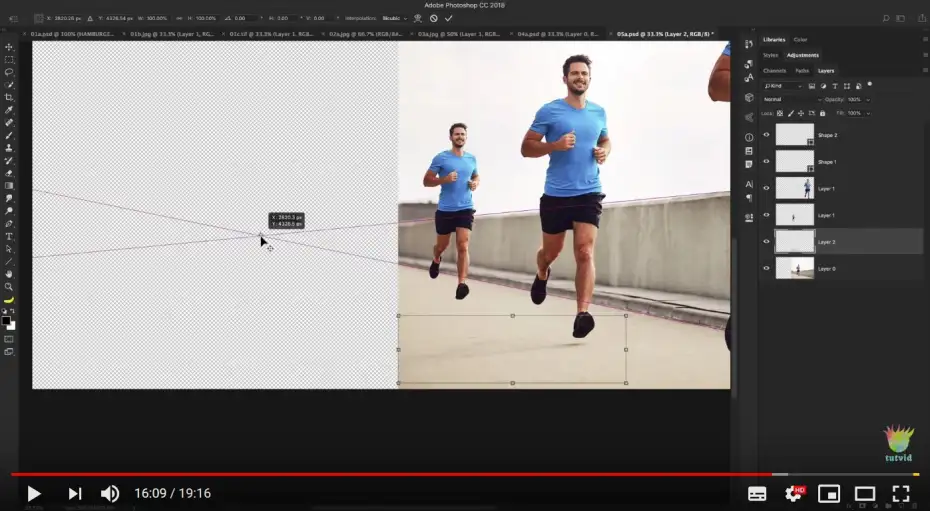Screen dimensions: 930x511
Task: Select the Lasso tool
Action: tap(9, 72)
